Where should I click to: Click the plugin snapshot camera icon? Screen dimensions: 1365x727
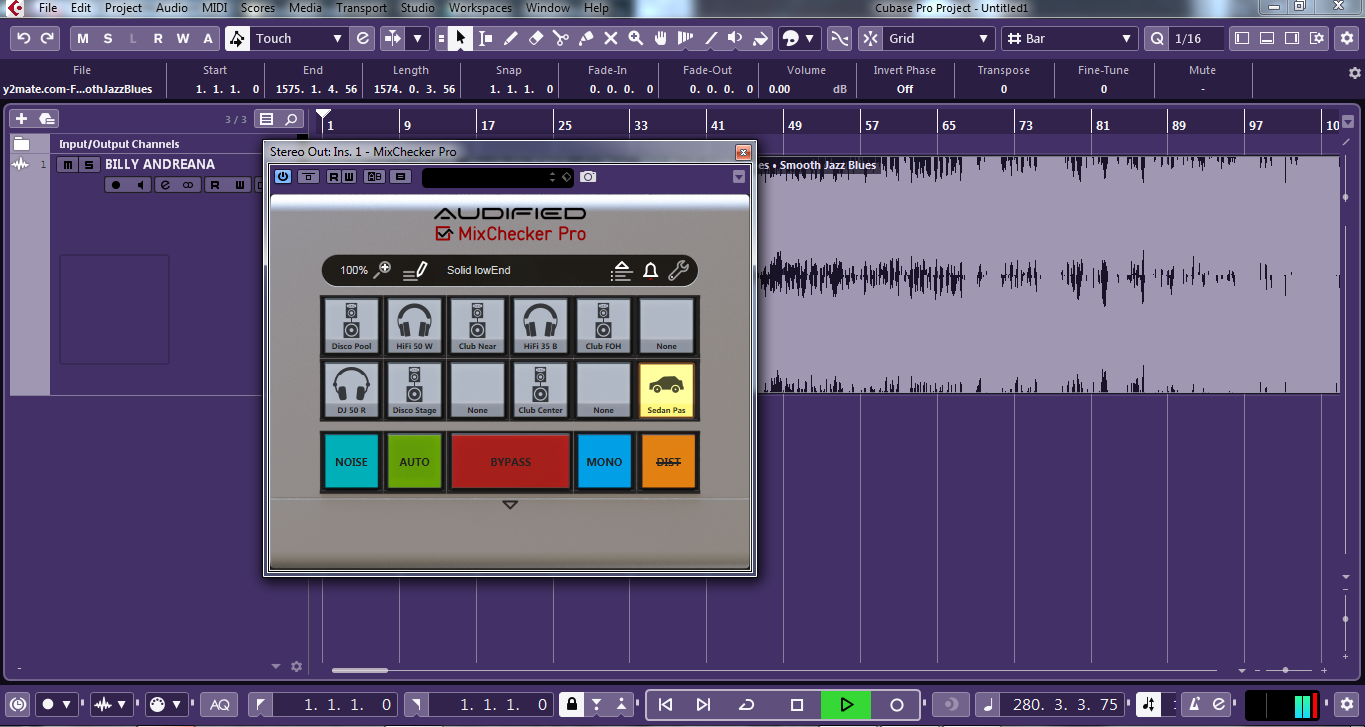coord(588,177)
